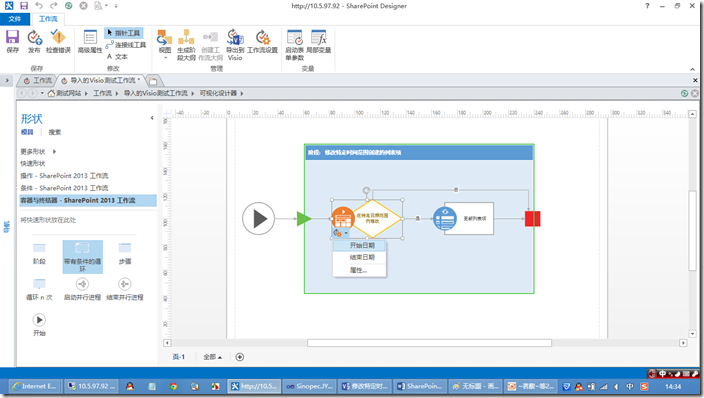Image resolution: width=704 pixels, height=398 pixels.
Task: Click the Save (保存) ribbon icon
Action: pos(13,41)
